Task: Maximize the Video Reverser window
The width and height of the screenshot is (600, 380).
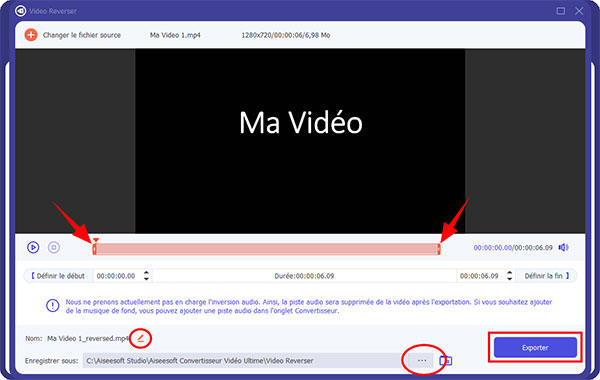Action: click(561, 11)
